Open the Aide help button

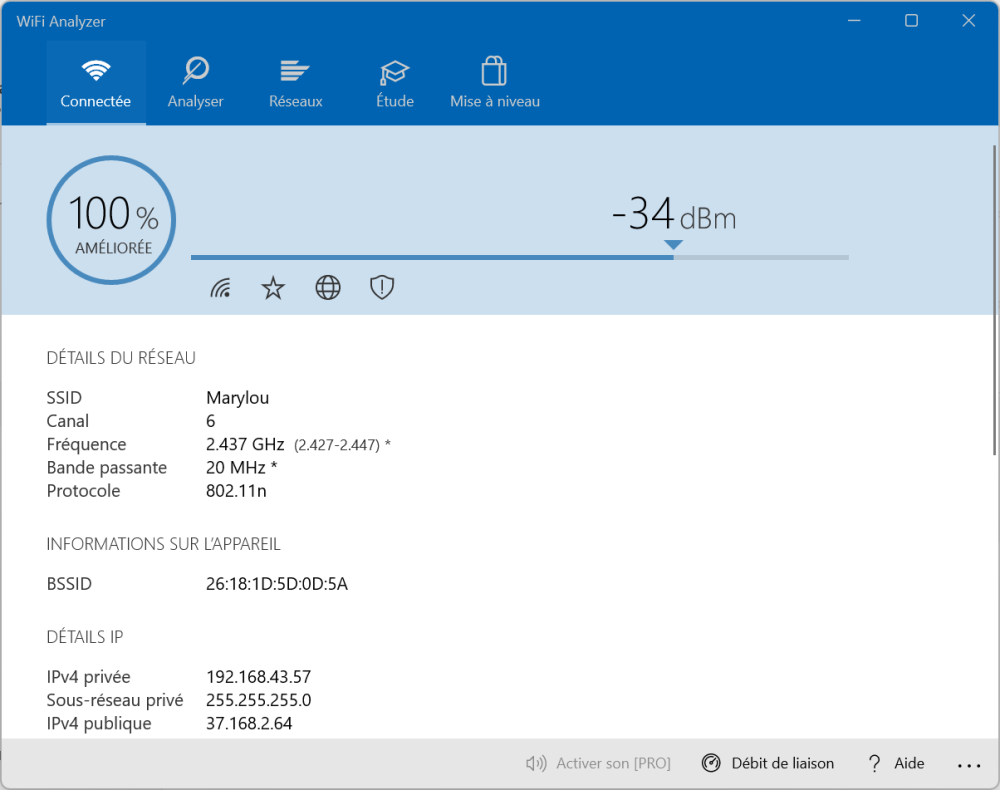(x=896, y=764)
